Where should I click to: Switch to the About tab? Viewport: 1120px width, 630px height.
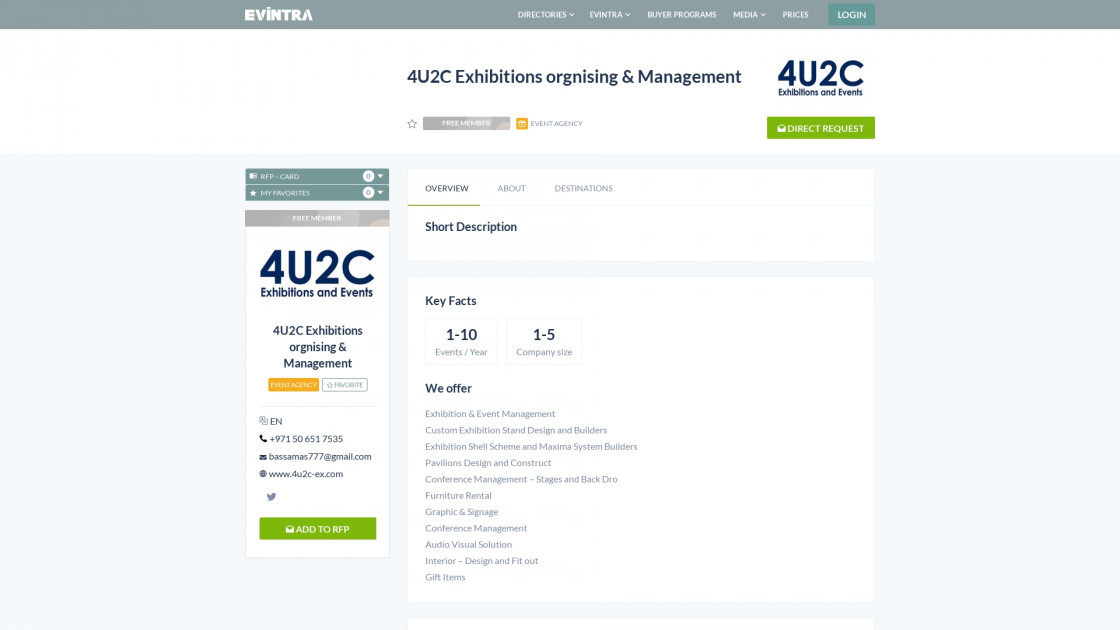511,188
